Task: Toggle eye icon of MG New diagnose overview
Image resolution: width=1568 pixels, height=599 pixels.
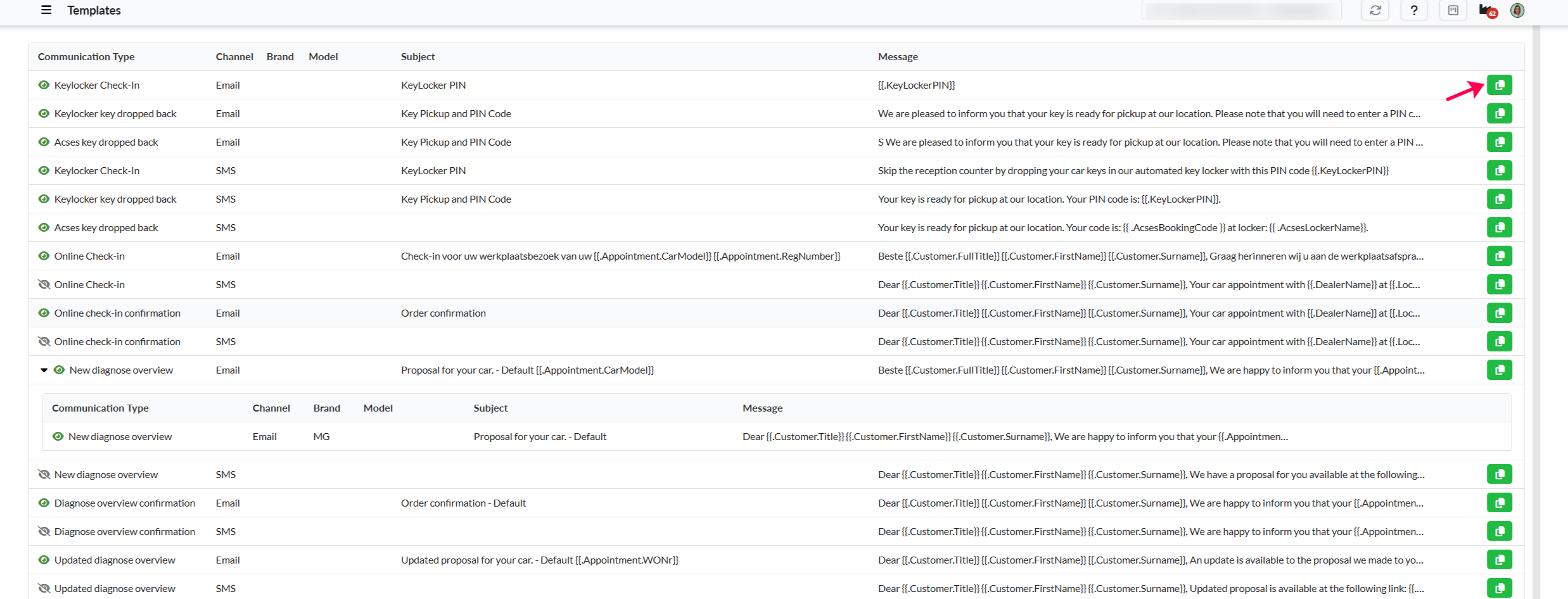Action: (58, 436)
